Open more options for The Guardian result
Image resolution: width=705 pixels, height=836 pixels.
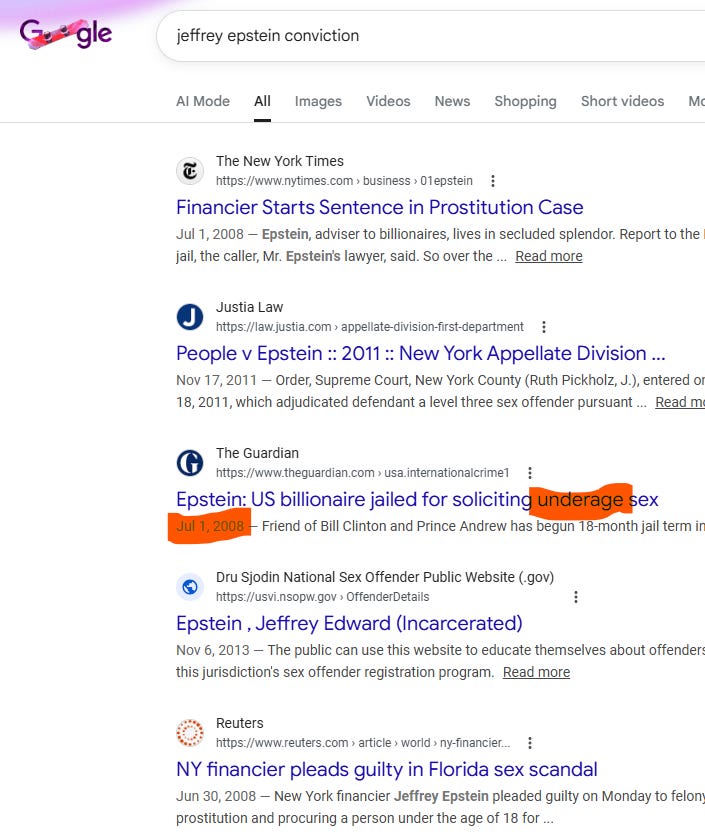[x=530, y=473]
